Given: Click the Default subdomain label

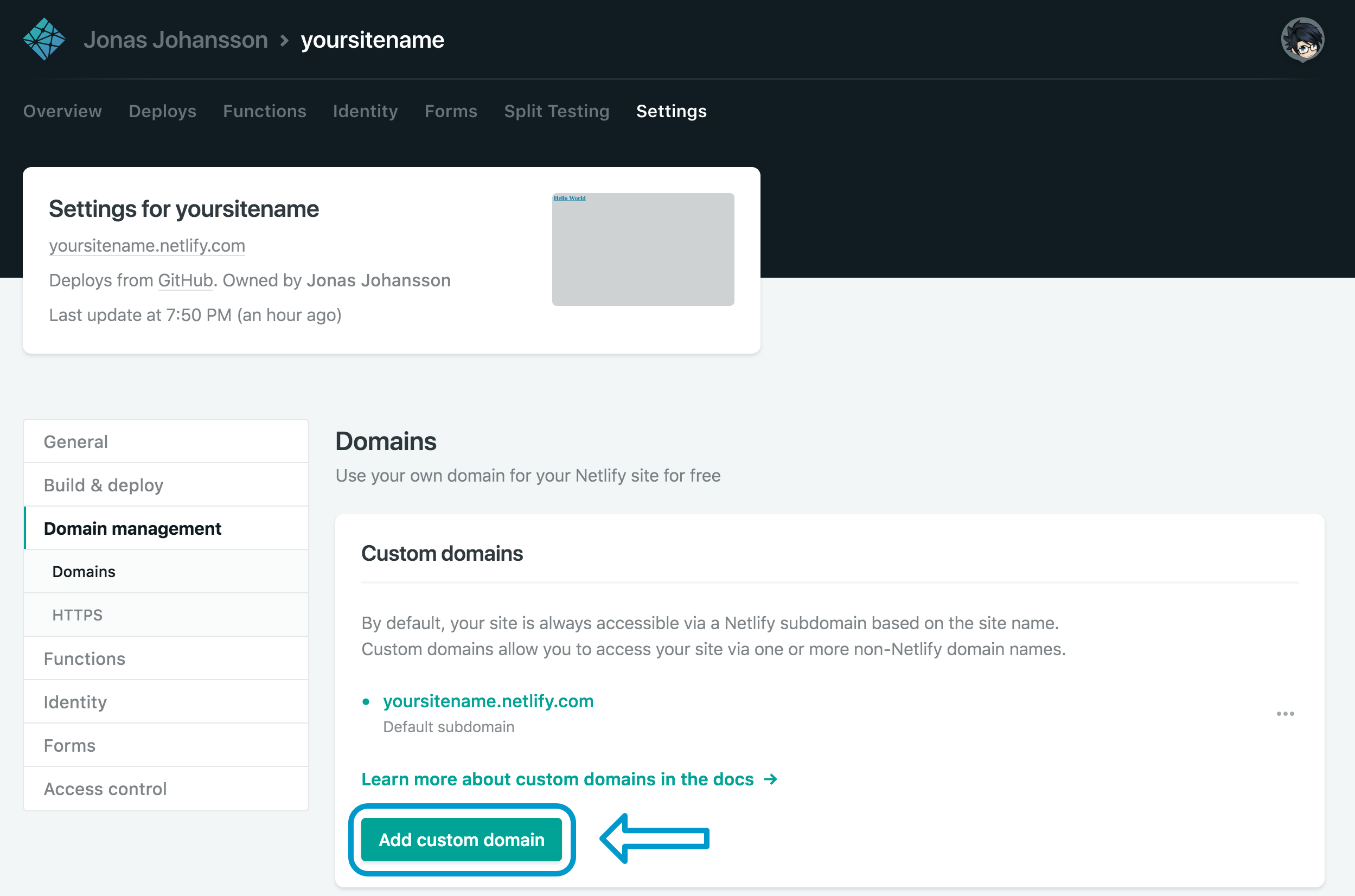Looking at the screenshot, I should 449,727.
